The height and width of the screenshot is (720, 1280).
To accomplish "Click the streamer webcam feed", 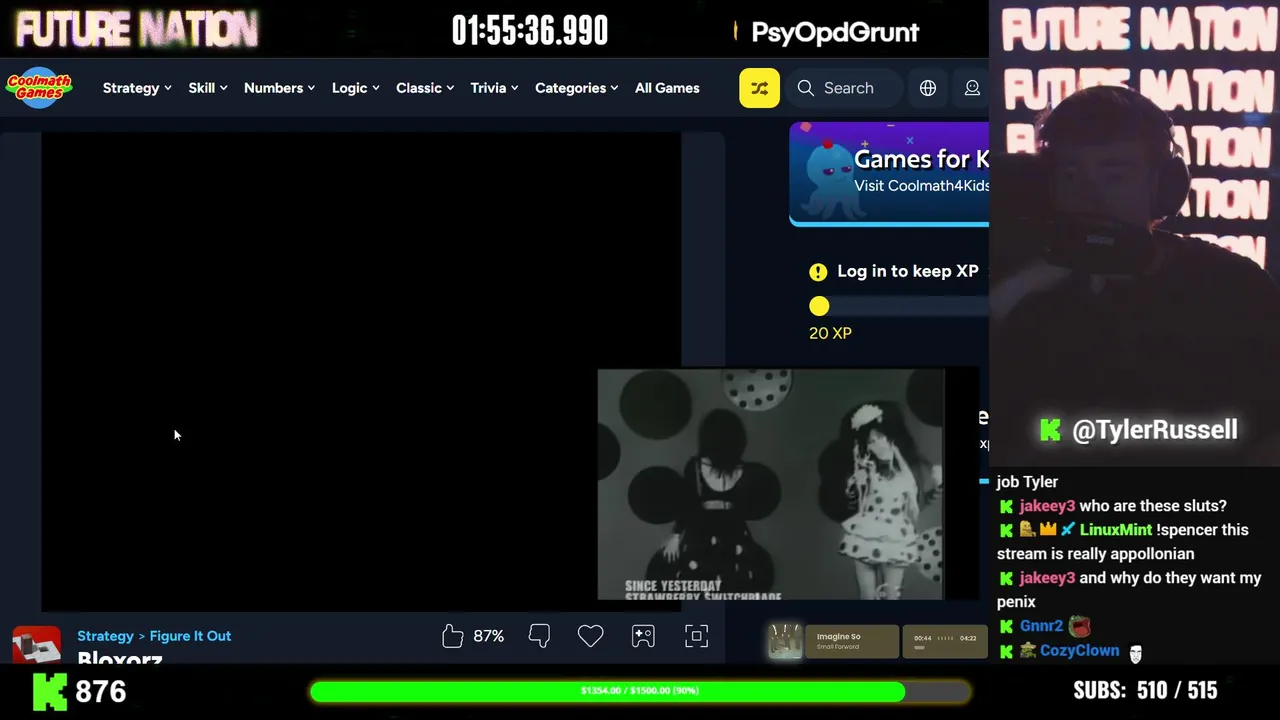I will [1134, 232].
